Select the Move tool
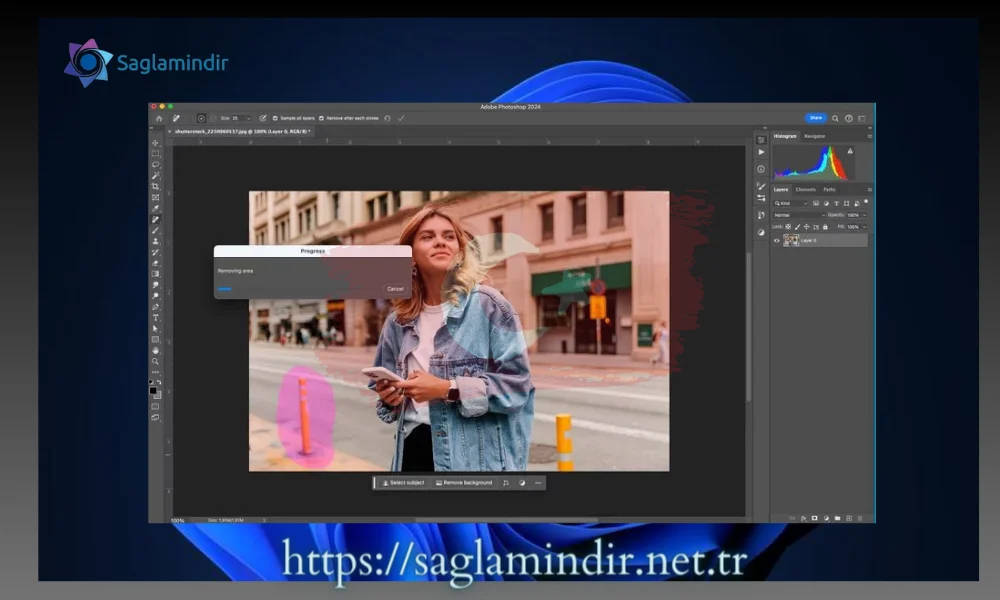This screenshot has width=1000, height=600. pyautogui.click(x=156, y=143)
